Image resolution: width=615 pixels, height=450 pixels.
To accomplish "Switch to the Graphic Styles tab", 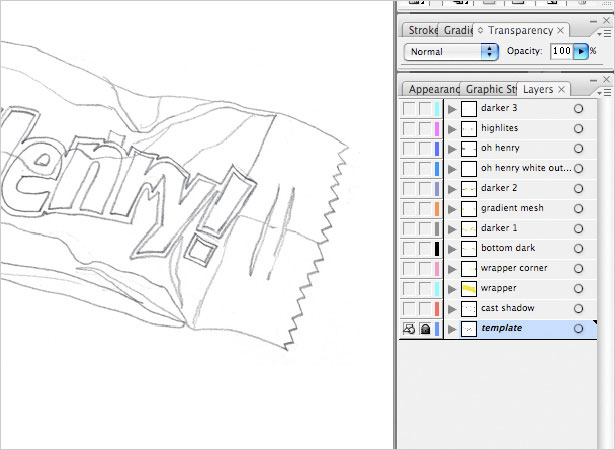I will [489, 89].
